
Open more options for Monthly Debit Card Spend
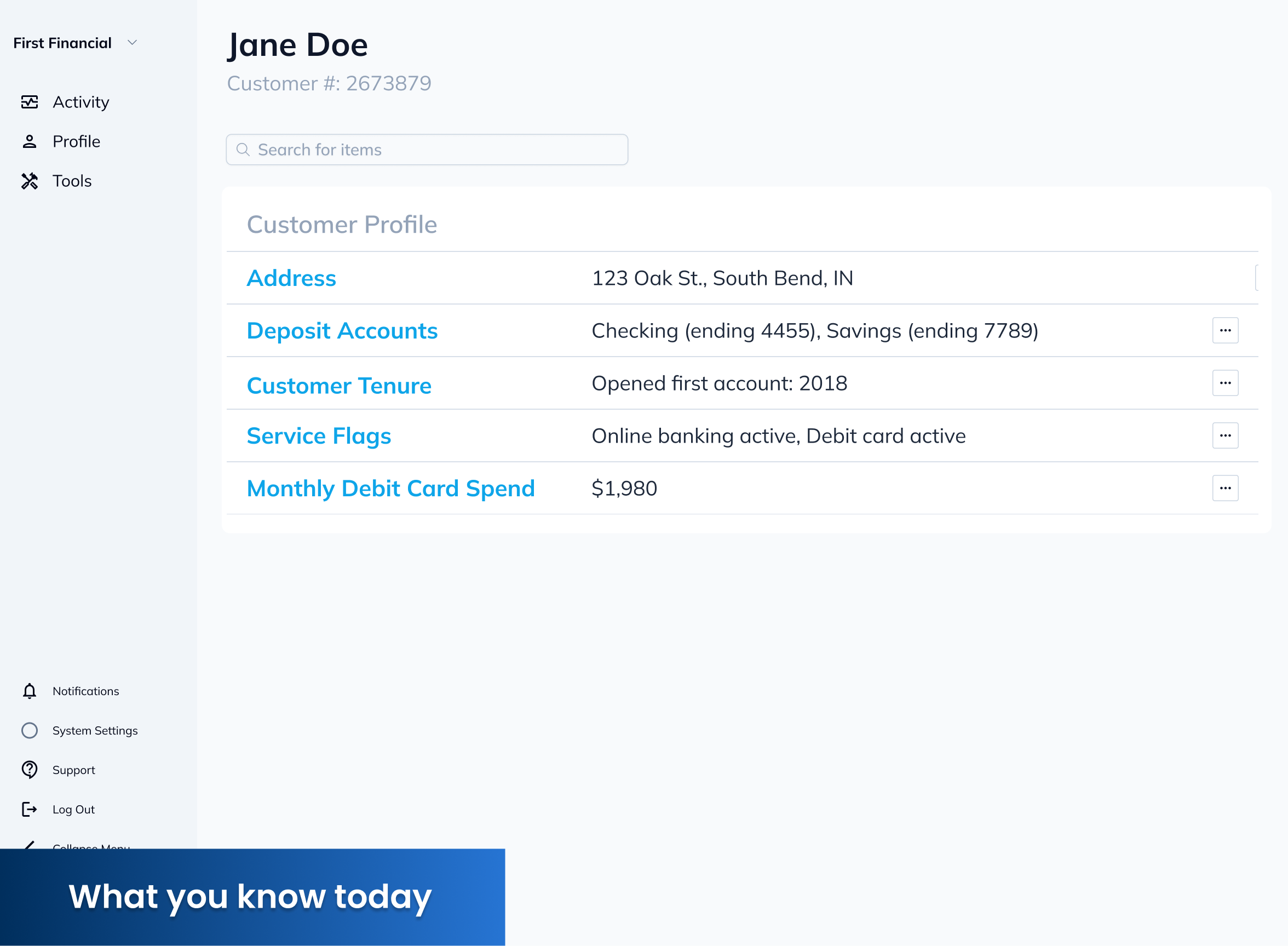point(1225,489)
